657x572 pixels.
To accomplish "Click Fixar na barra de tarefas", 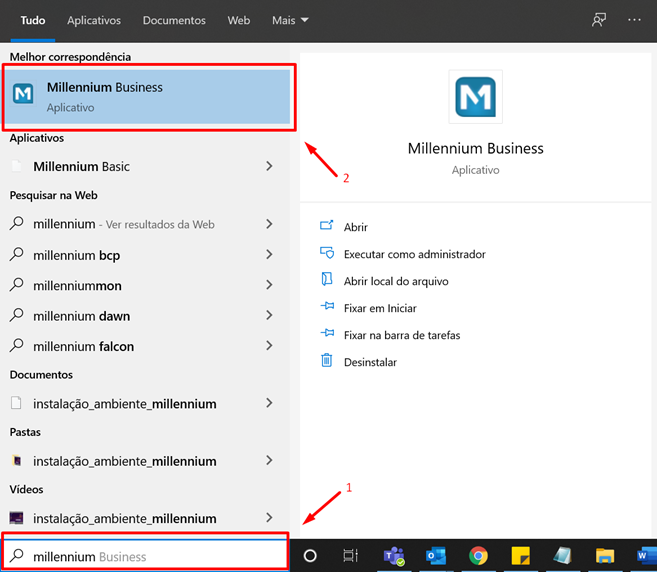I will (x=402, y=335).
